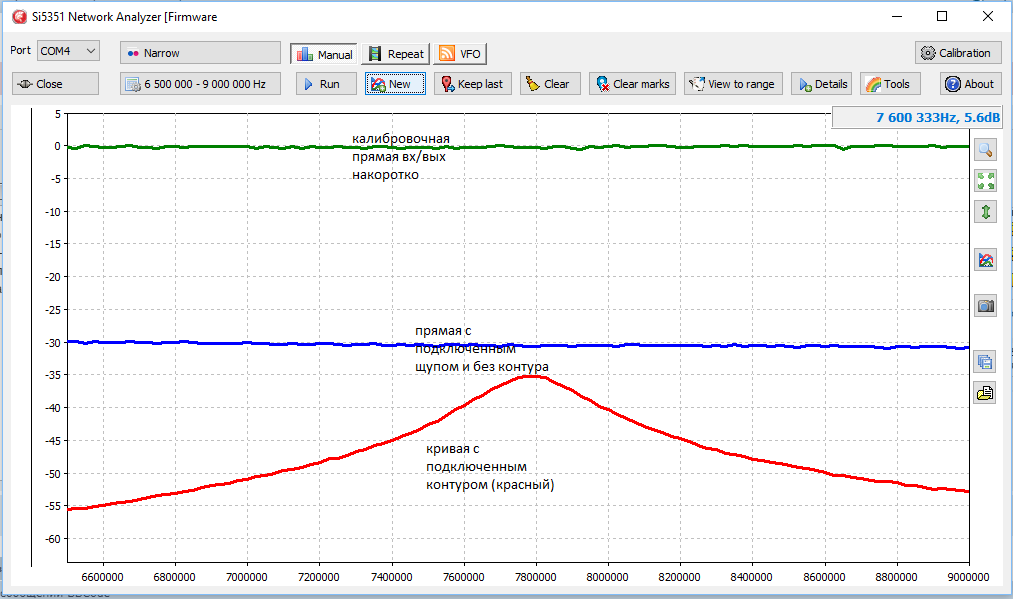
Task: Click the chart image icon in sidebar
Action: pos(985,260)
